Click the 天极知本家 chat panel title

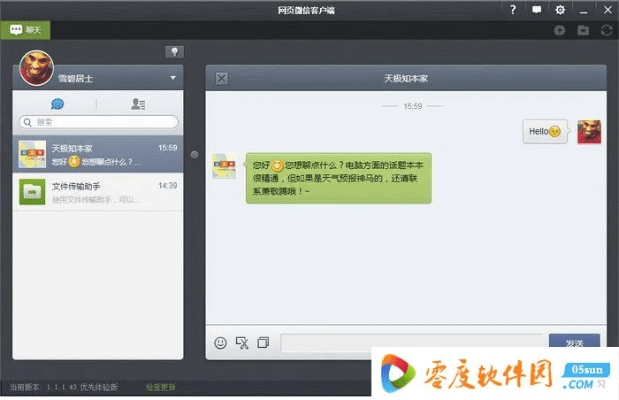click(x=406, y=79)
